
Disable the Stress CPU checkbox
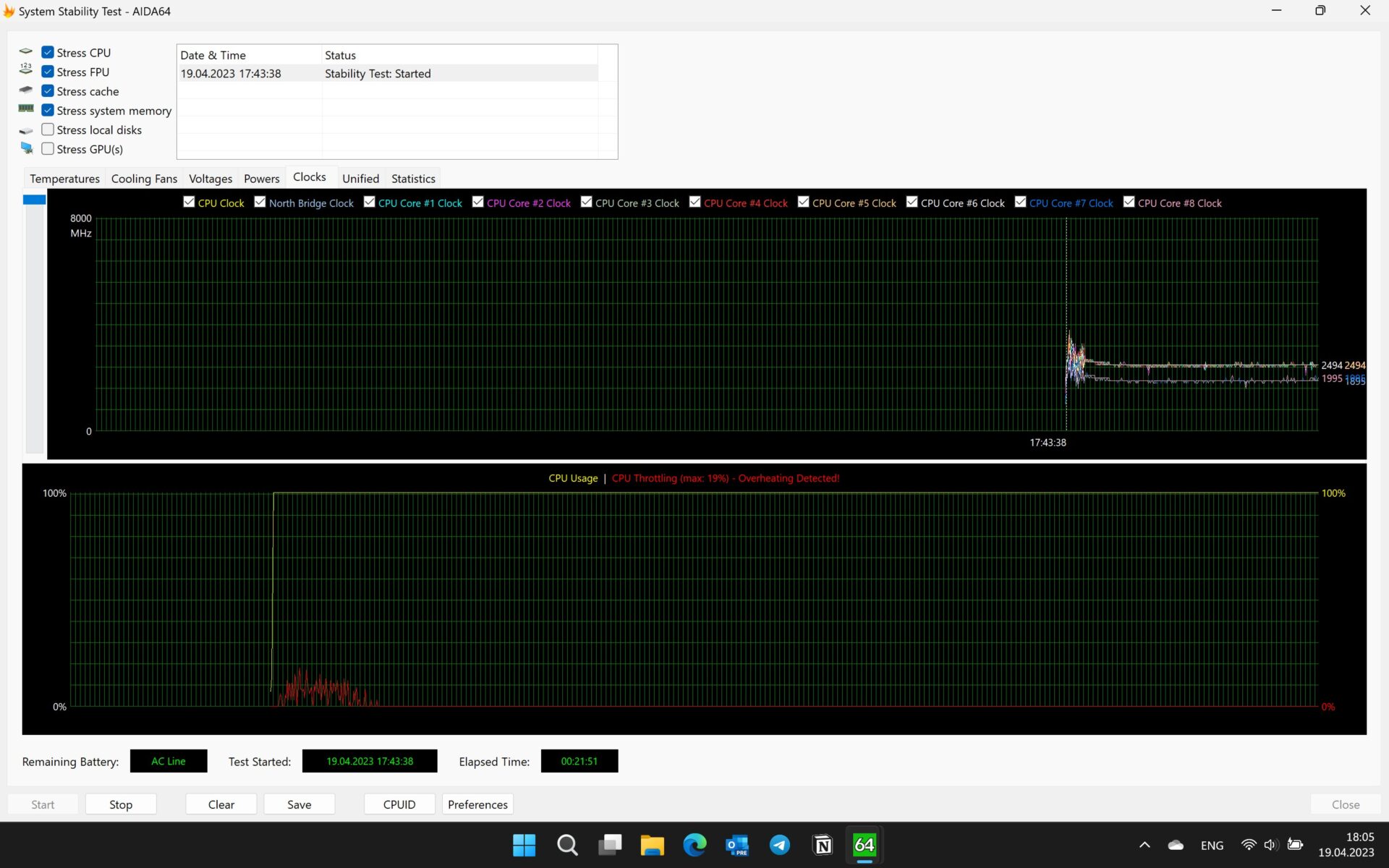(x=48, y=52)
